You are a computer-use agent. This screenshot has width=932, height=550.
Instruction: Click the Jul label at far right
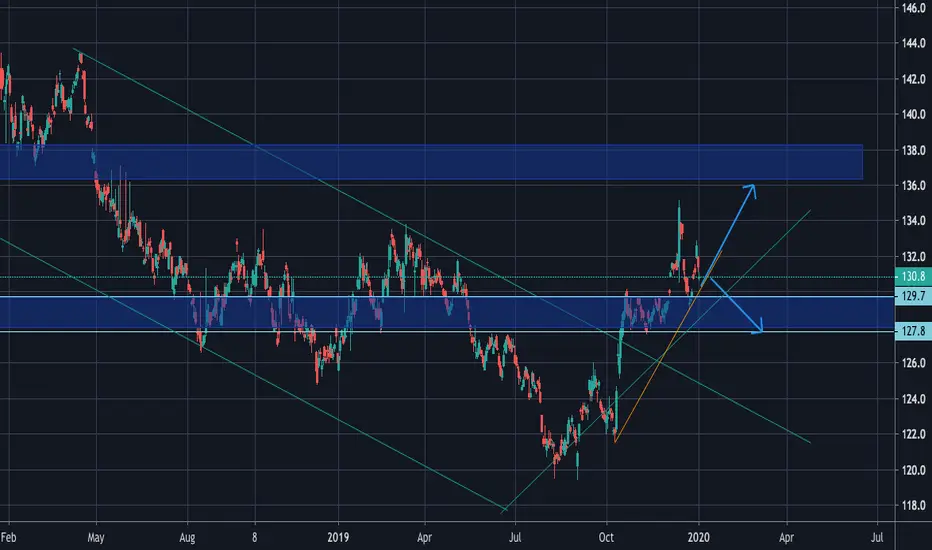click(877, 538)
